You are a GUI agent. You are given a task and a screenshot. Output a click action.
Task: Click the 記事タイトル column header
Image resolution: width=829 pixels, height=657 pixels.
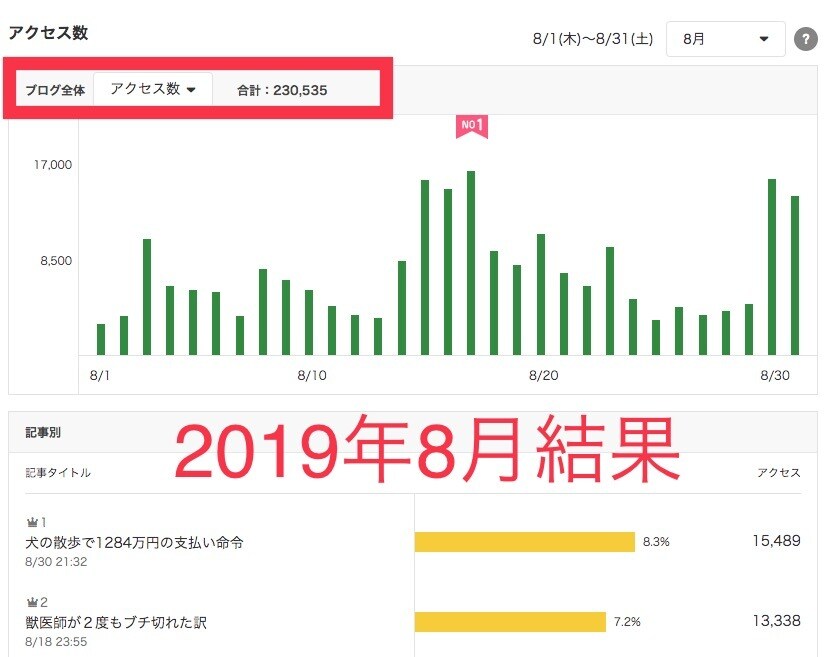click(58, 473)
